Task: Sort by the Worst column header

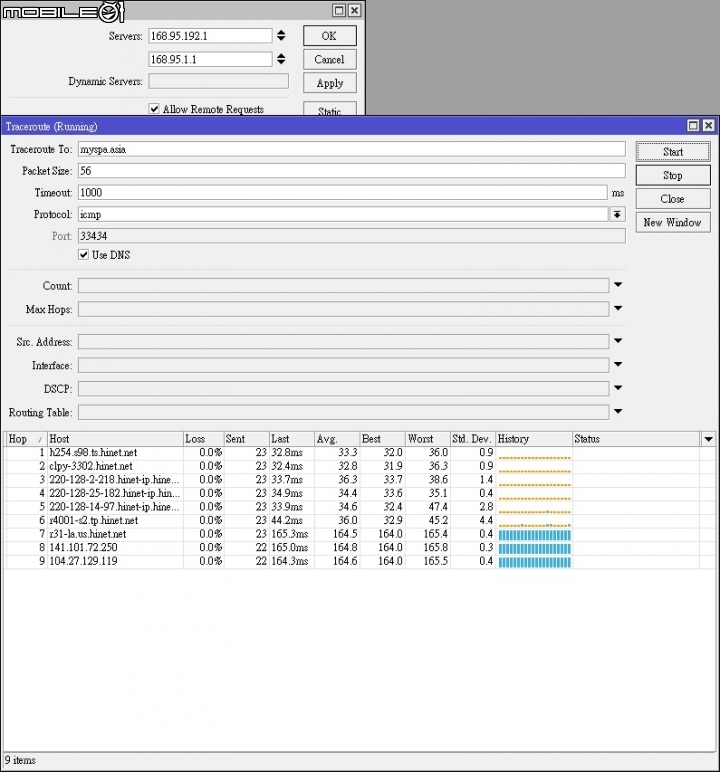Action: [427, 439]
